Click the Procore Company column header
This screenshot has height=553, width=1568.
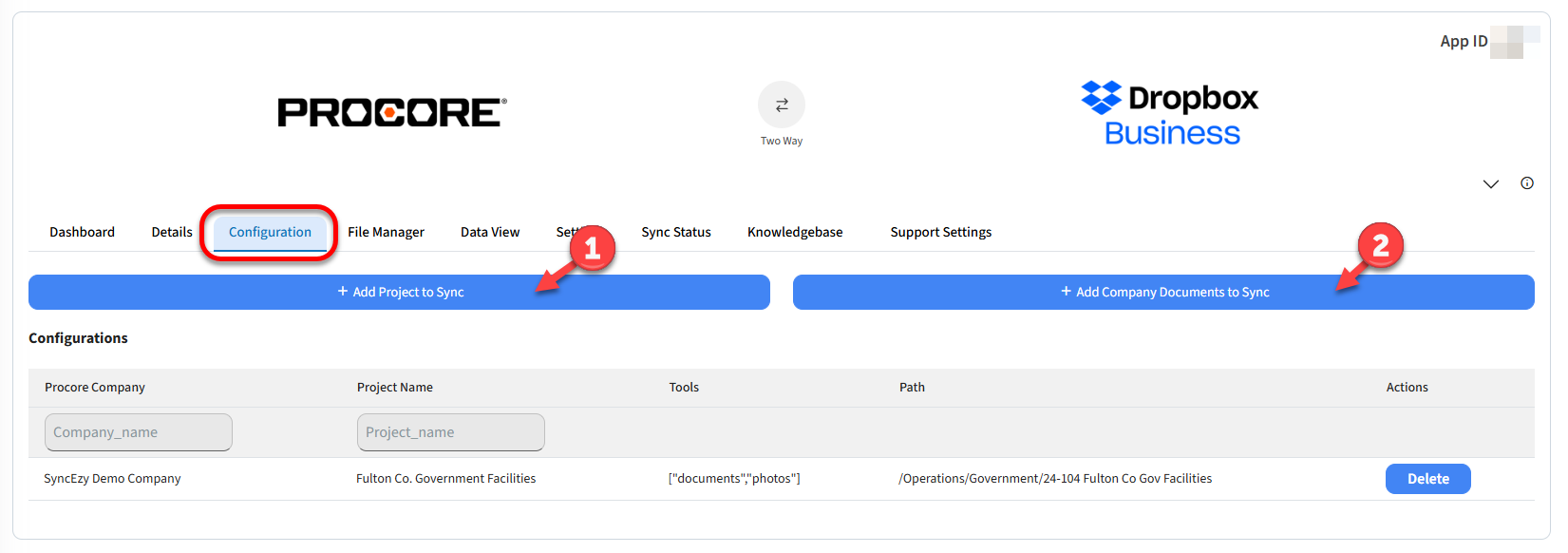point(95,388)
